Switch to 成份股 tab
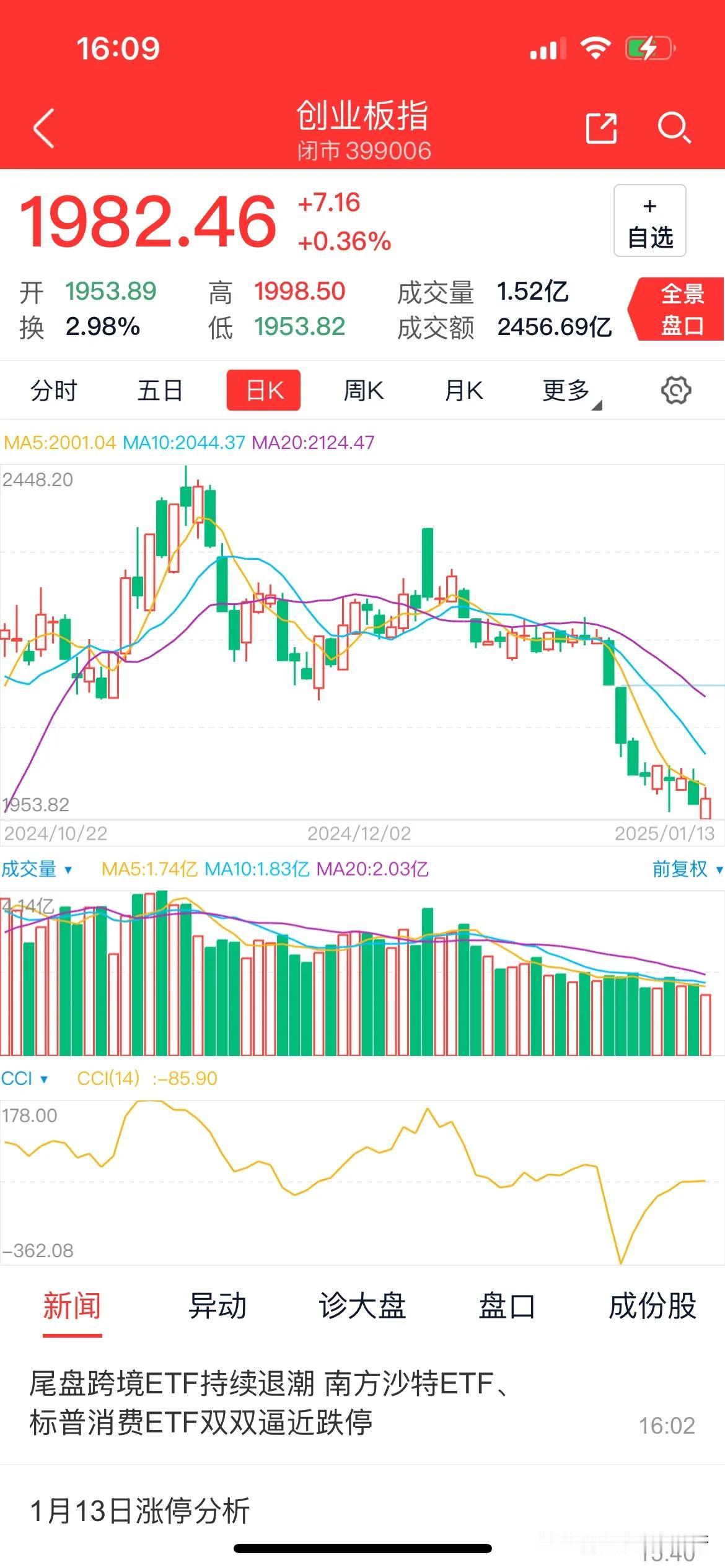 click(652, 1305)
